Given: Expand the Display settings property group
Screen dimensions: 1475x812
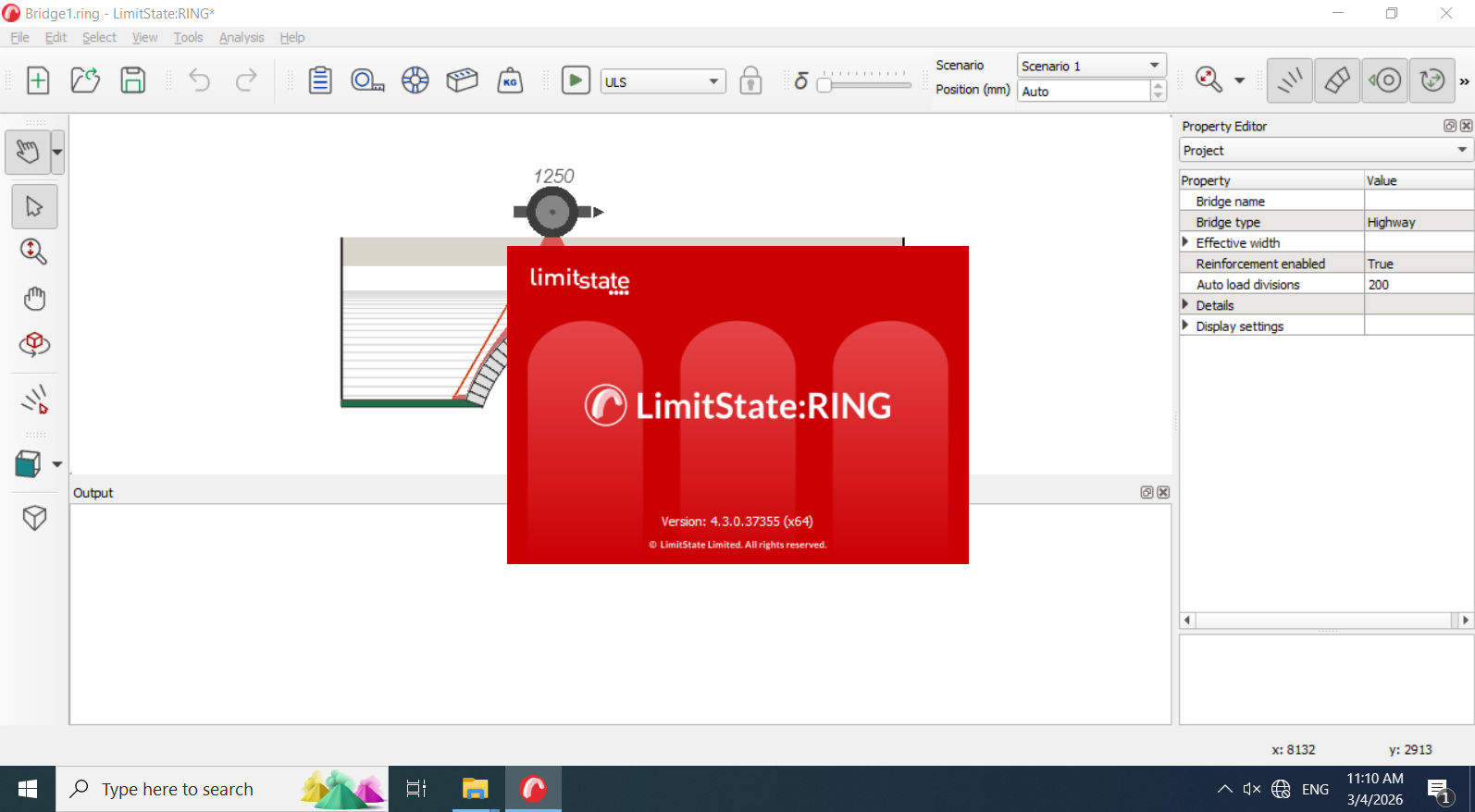Looking at the screenshot, I should (x=1185, y=326).
